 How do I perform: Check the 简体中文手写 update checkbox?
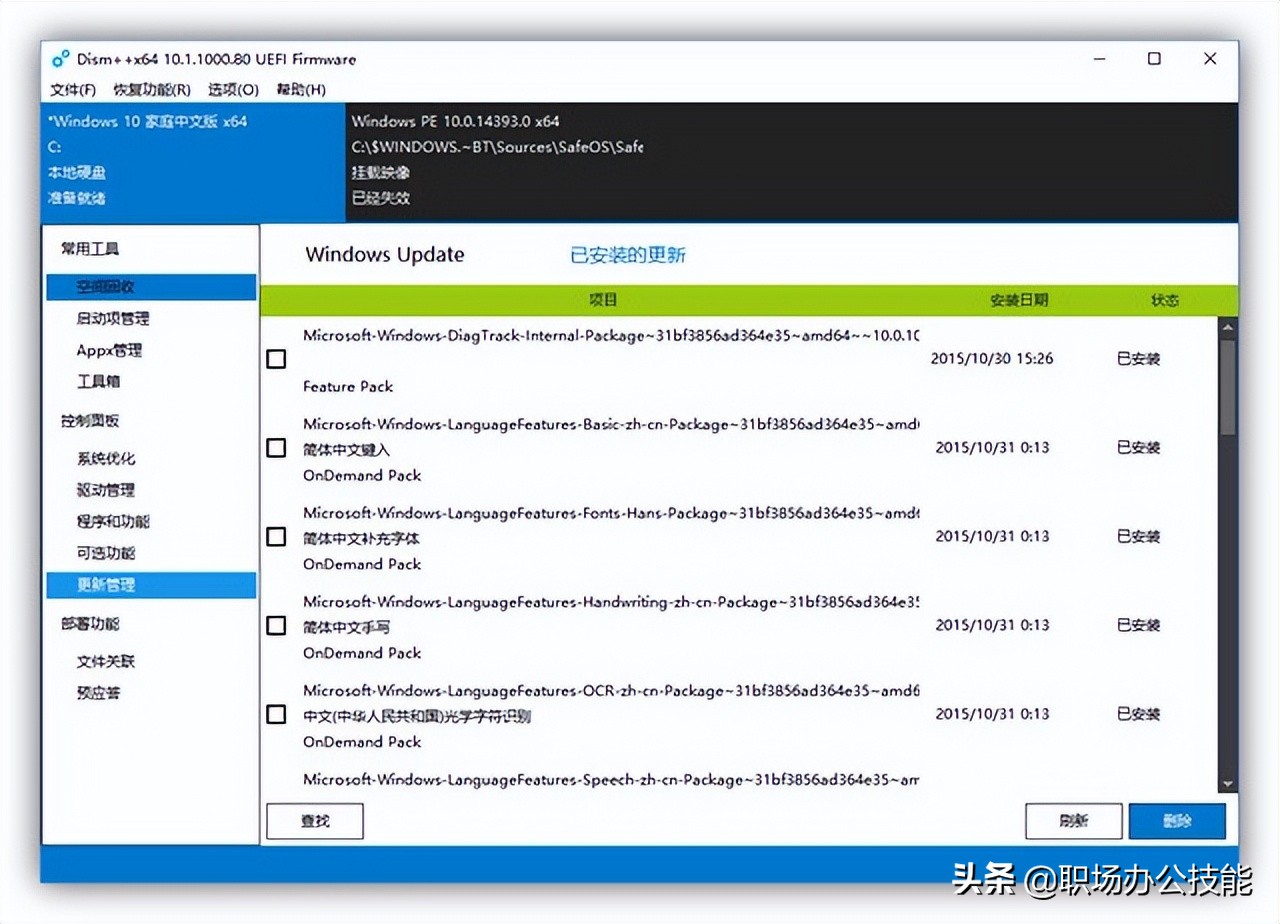click(276, 626)
